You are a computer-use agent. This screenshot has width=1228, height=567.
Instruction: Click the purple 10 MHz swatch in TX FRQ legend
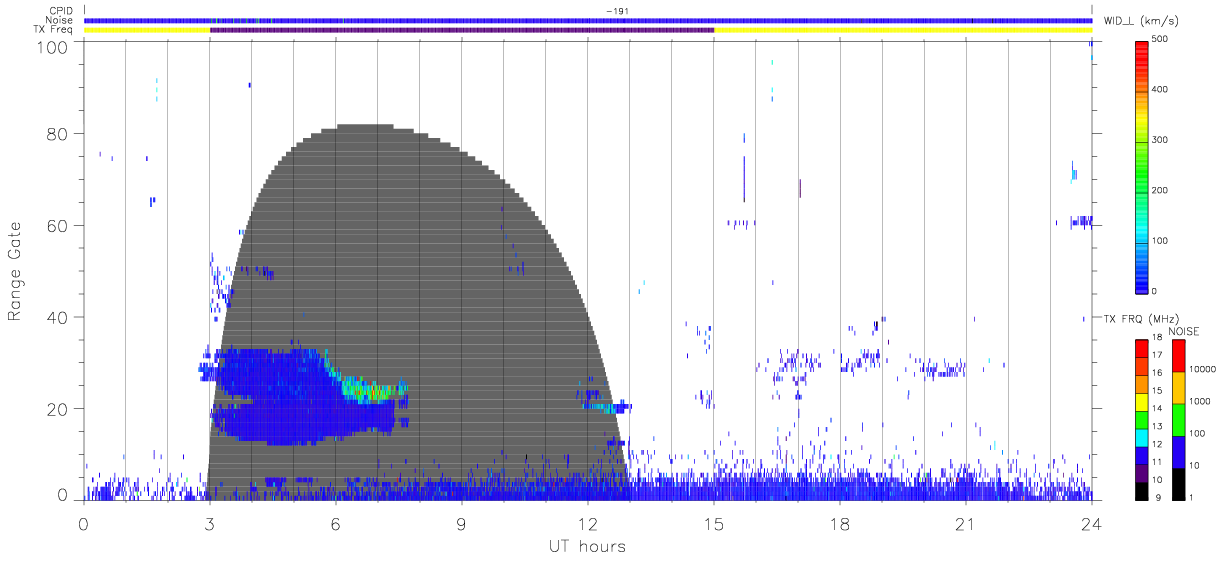[1142, 474]
